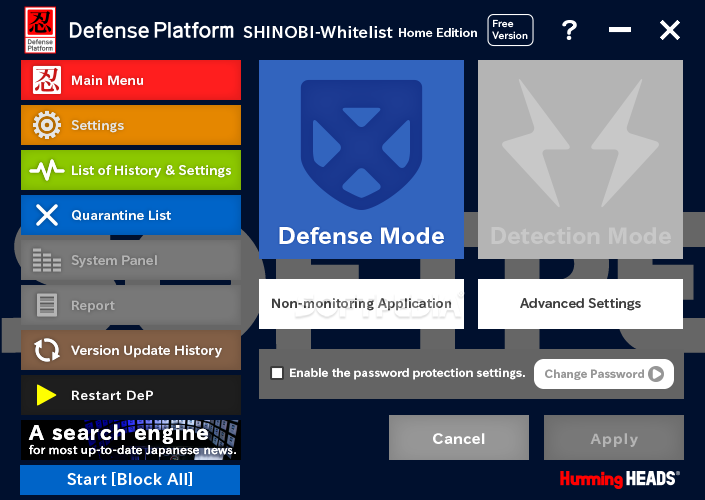Open Non-monitoring Application settings
The height and width of the screenshot is (500, 705).
[361, 304]
